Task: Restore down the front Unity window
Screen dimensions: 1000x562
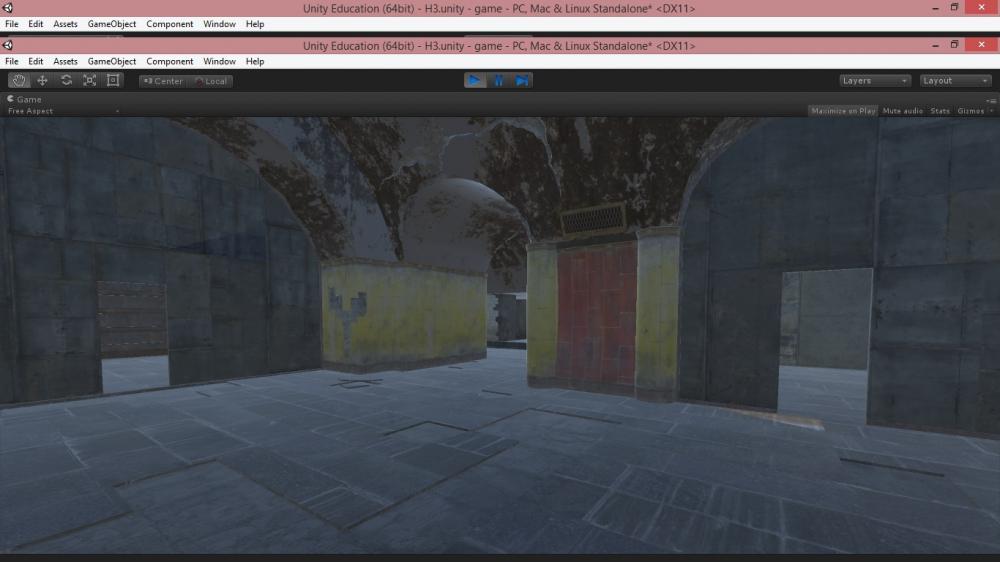Action: click(x=954, y=45)
